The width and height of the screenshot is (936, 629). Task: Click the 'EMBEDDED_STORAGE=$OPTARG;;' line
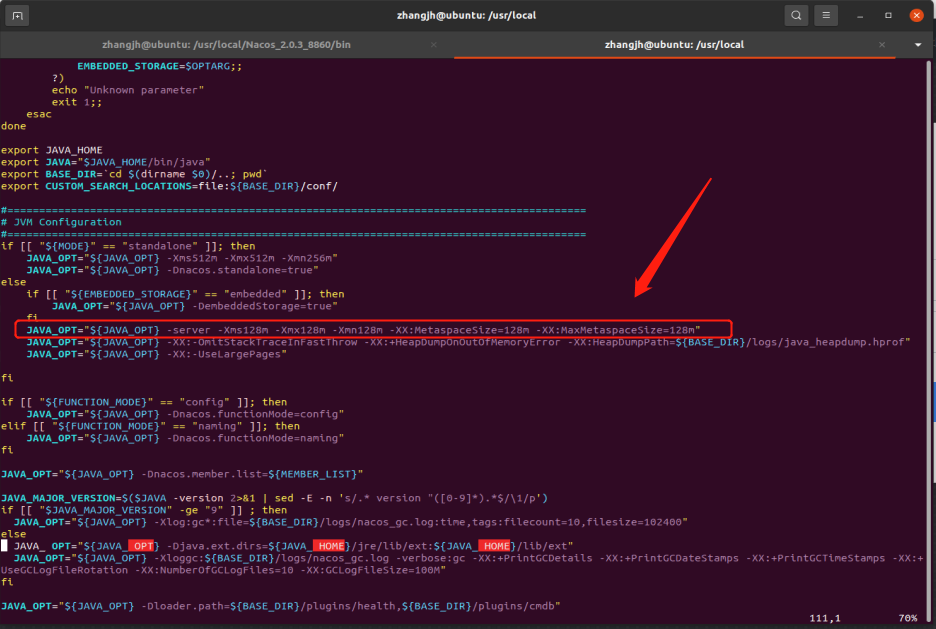[x=159, y=66]
